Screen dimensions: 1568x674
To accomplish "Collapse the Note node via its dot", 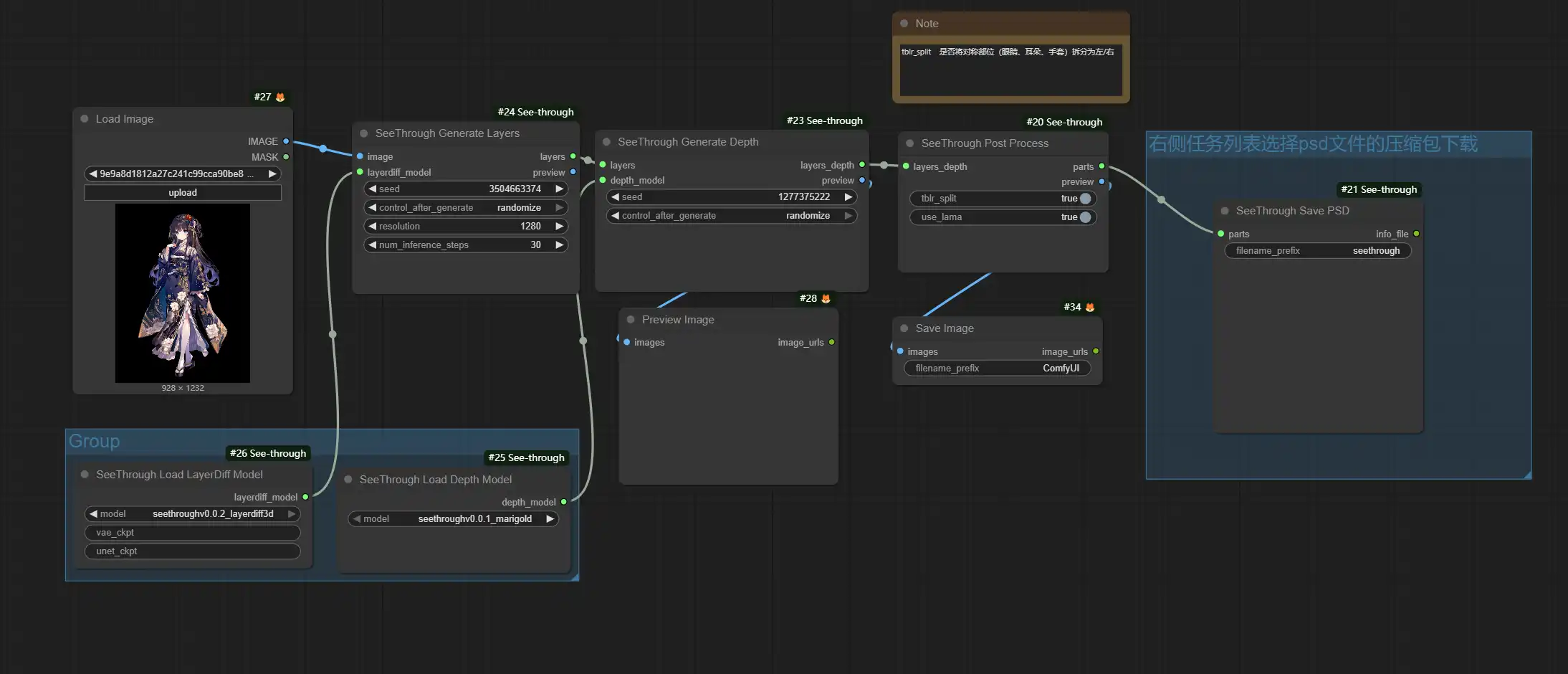I will click(904, 24).
